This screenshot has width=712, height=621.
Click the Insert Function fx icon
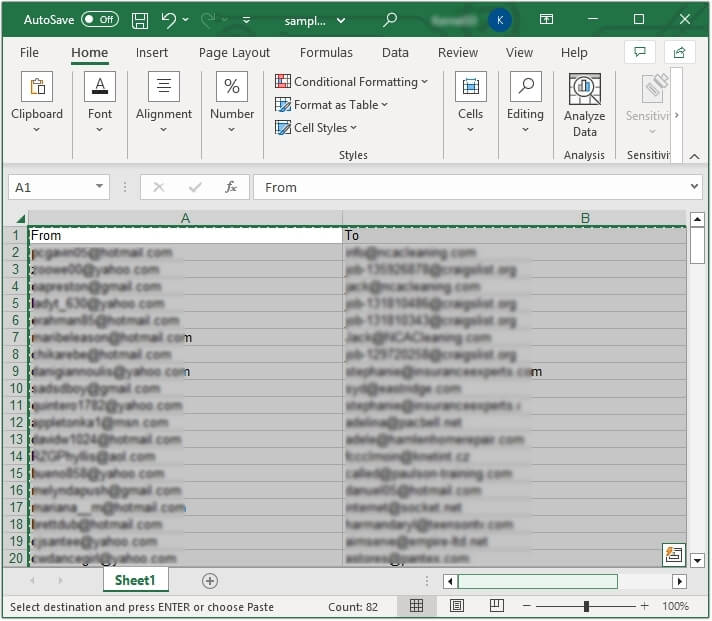pos(231,187)
